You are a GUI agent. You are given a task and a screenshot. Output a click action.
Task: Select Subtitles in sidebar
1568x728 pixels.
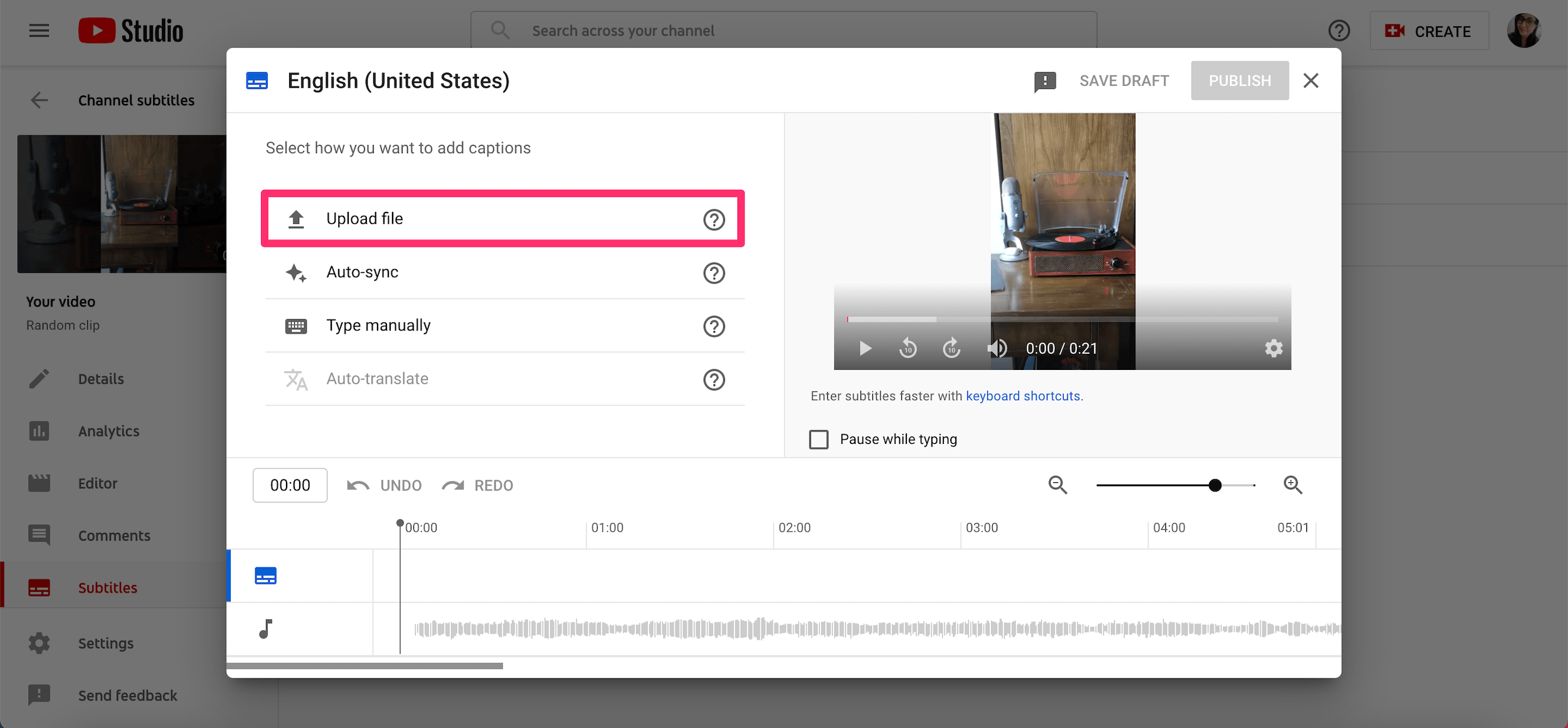tap(107, 588)
